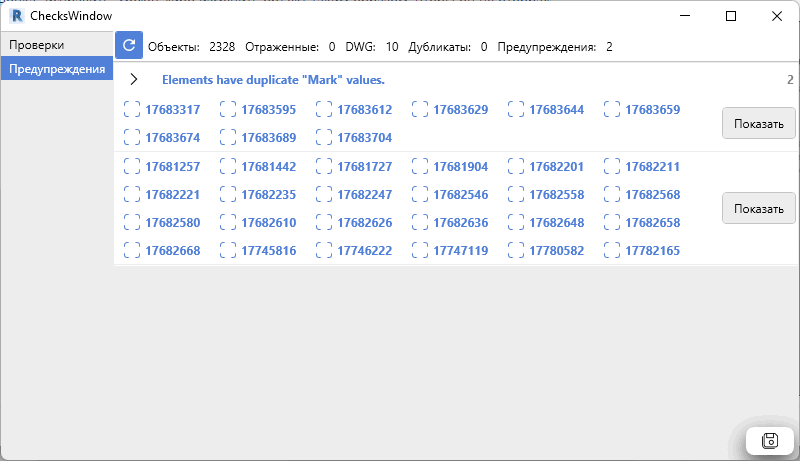Viewport: 800px width, 461px height.
Task: Open element ID link 17682626
Action: pos(364,223)
